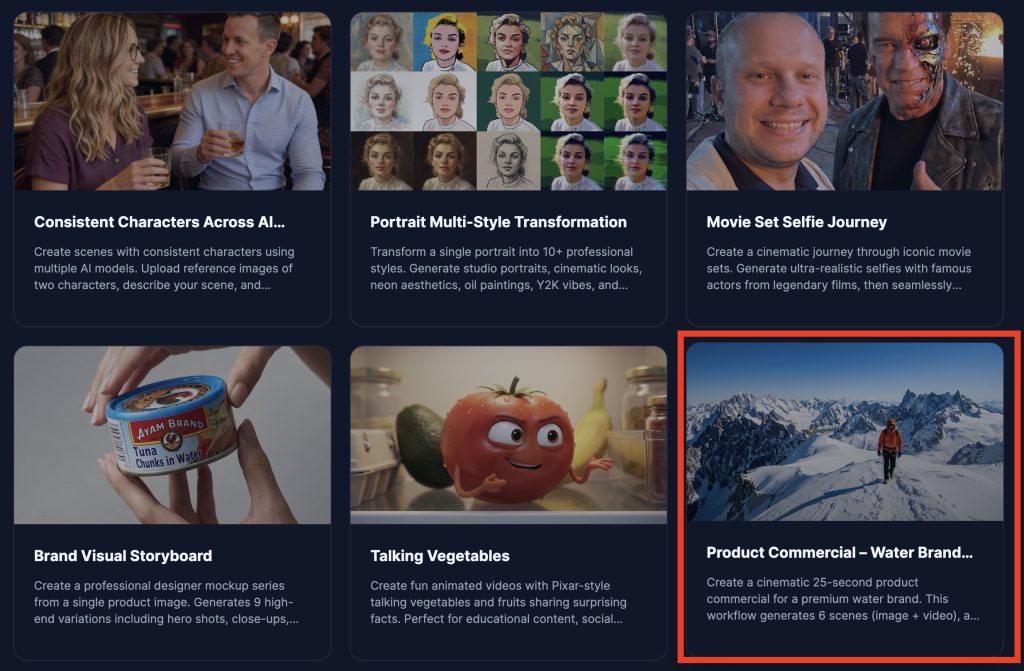Click the Portrait Multi-Style Transformation title

pos(498,222)
